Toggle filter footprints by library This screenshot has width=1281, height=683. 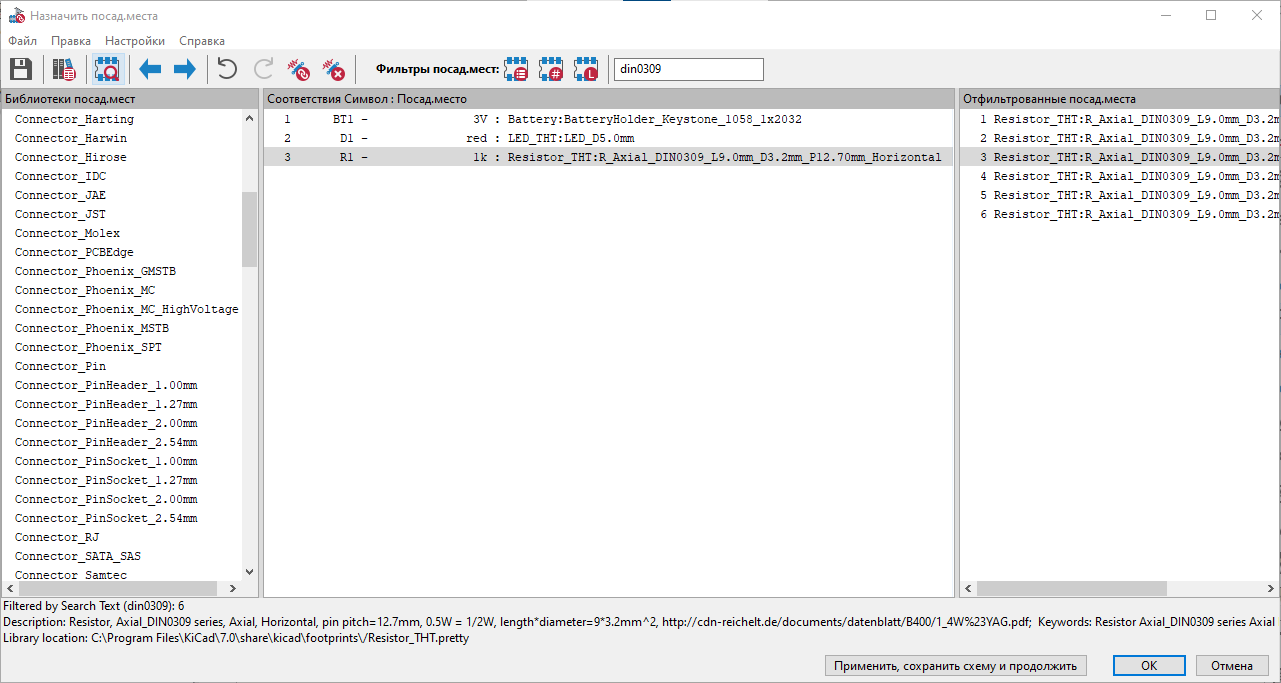click(x=586, y=69)
